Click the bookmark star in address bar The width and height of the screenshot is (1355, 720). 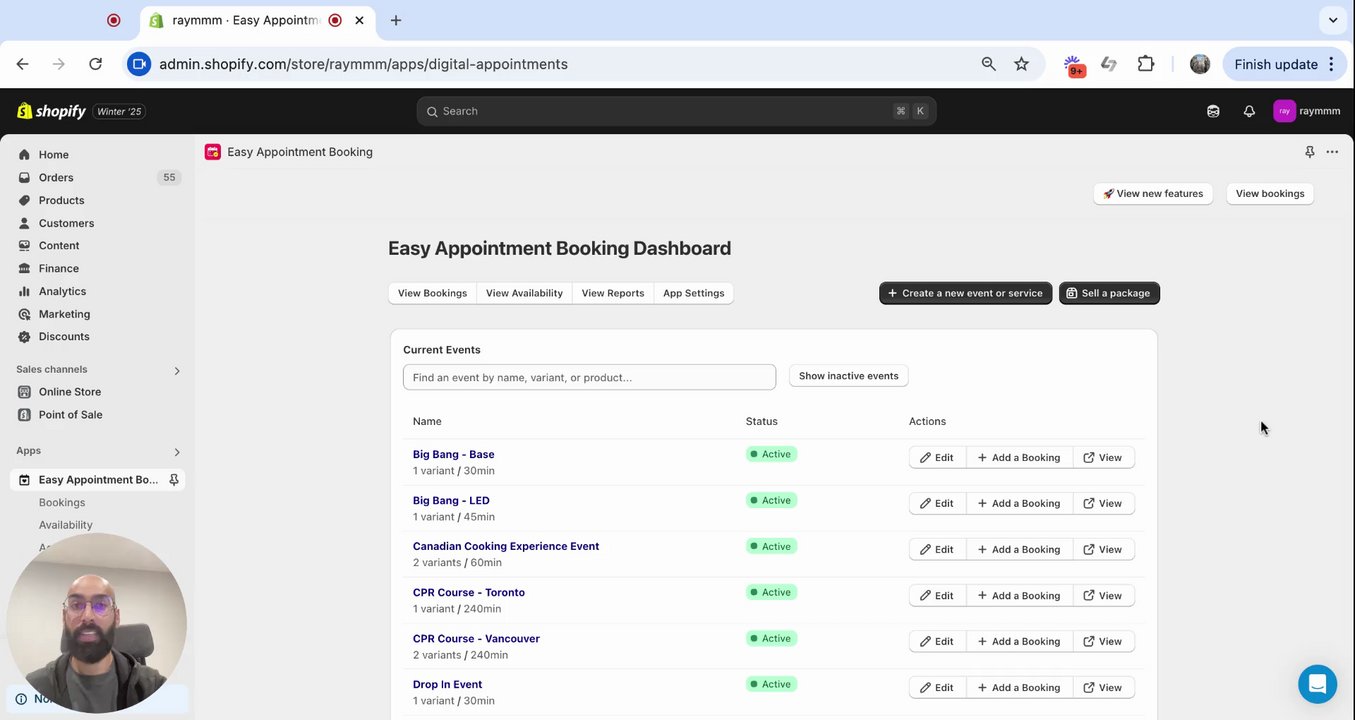tap(1021, 64)
